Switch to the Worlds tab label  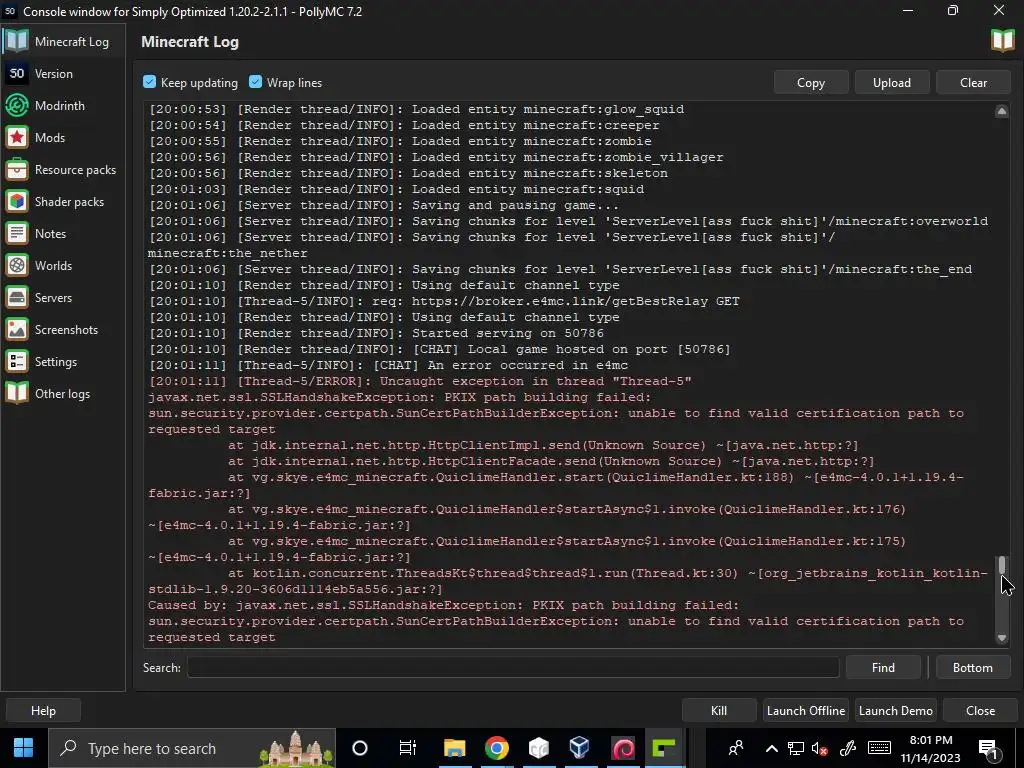(x=54, y=266)
